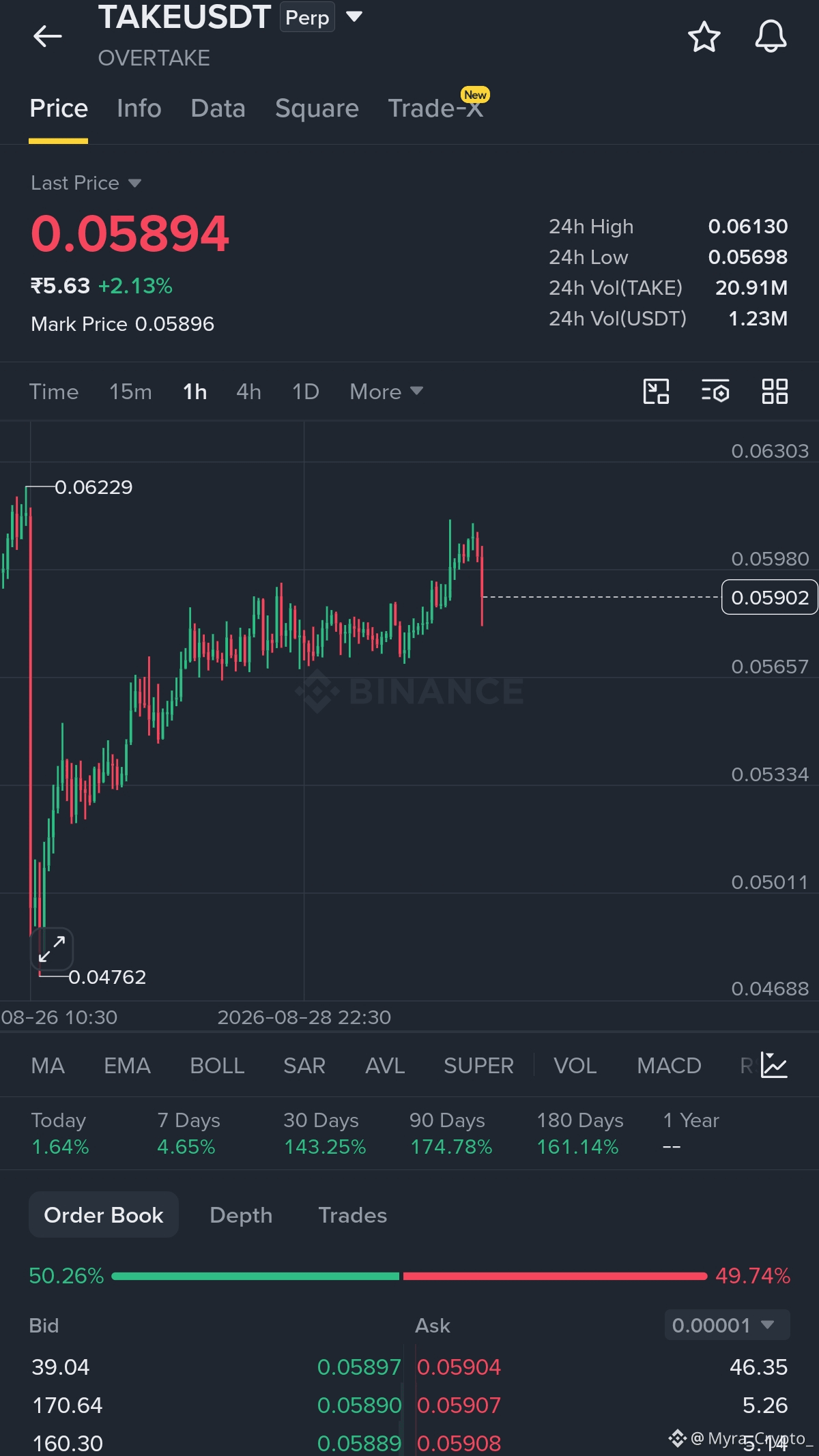Toggle the VOL indicator
819x1456 pixels.
575,1065
